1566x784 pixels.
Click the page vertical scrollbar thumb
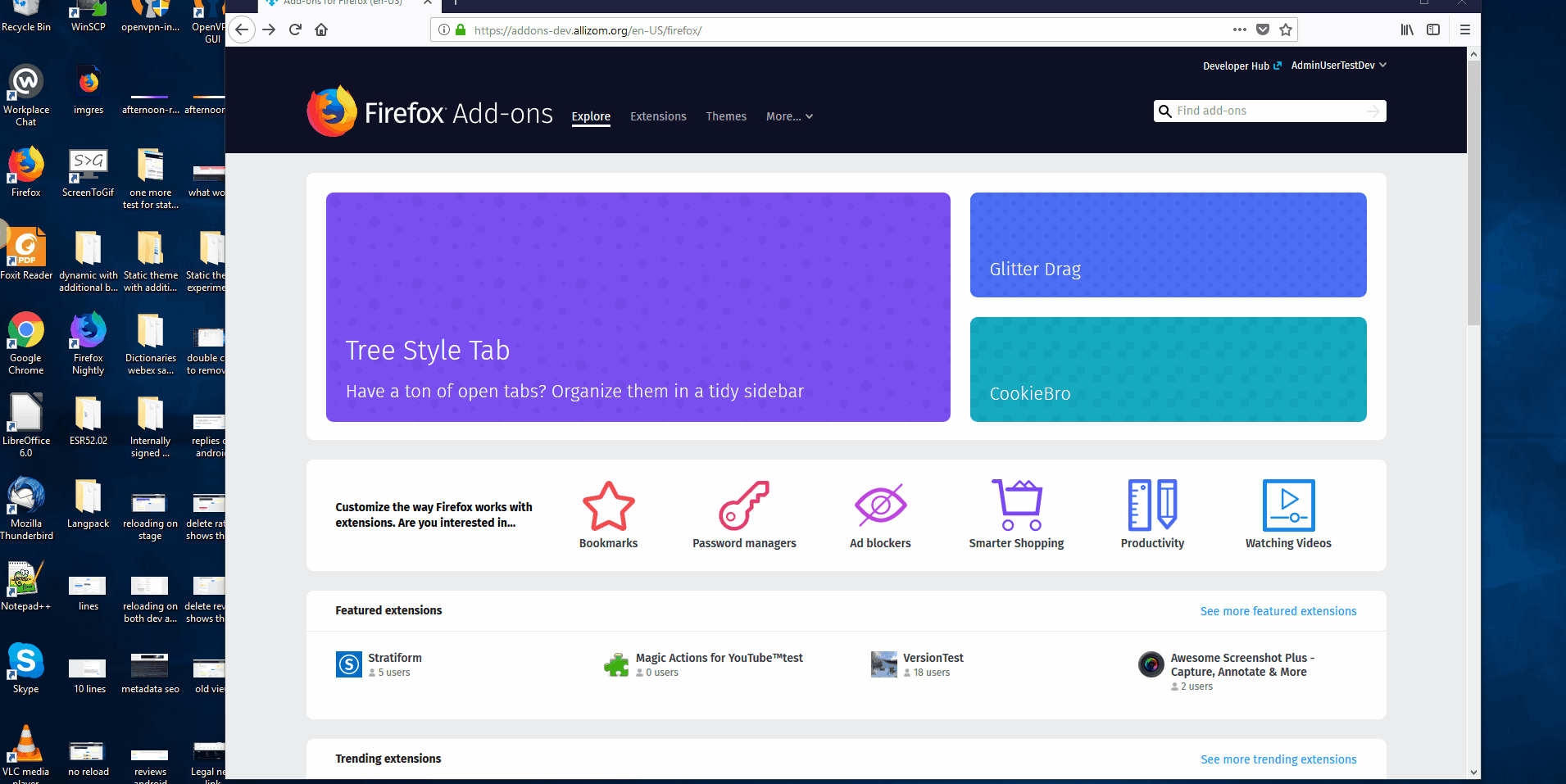1473,193
